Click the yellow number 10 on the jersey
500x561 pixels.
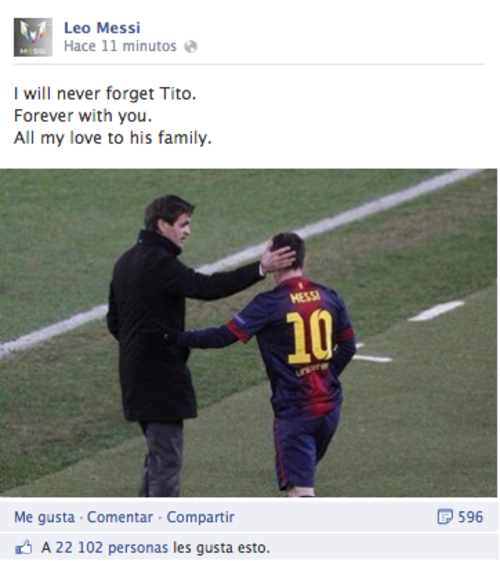tap(310, 337)
